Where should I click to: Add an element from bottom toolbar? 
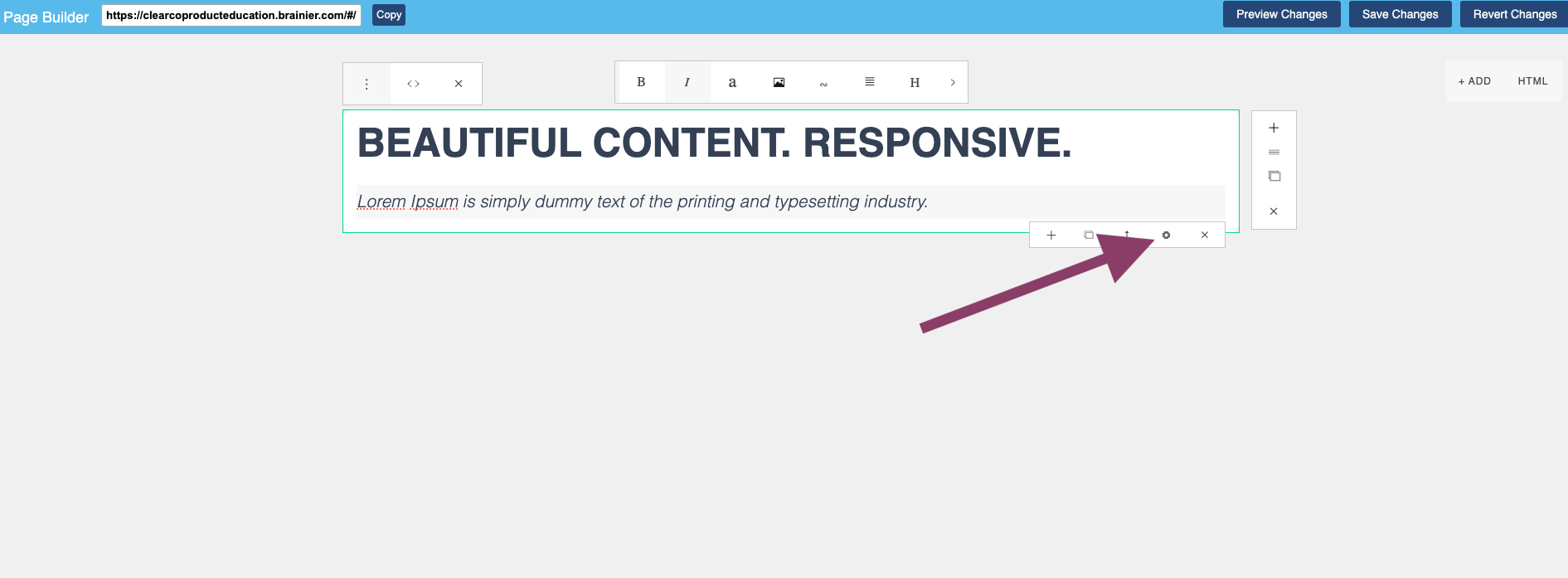(x=1051, y=236)
